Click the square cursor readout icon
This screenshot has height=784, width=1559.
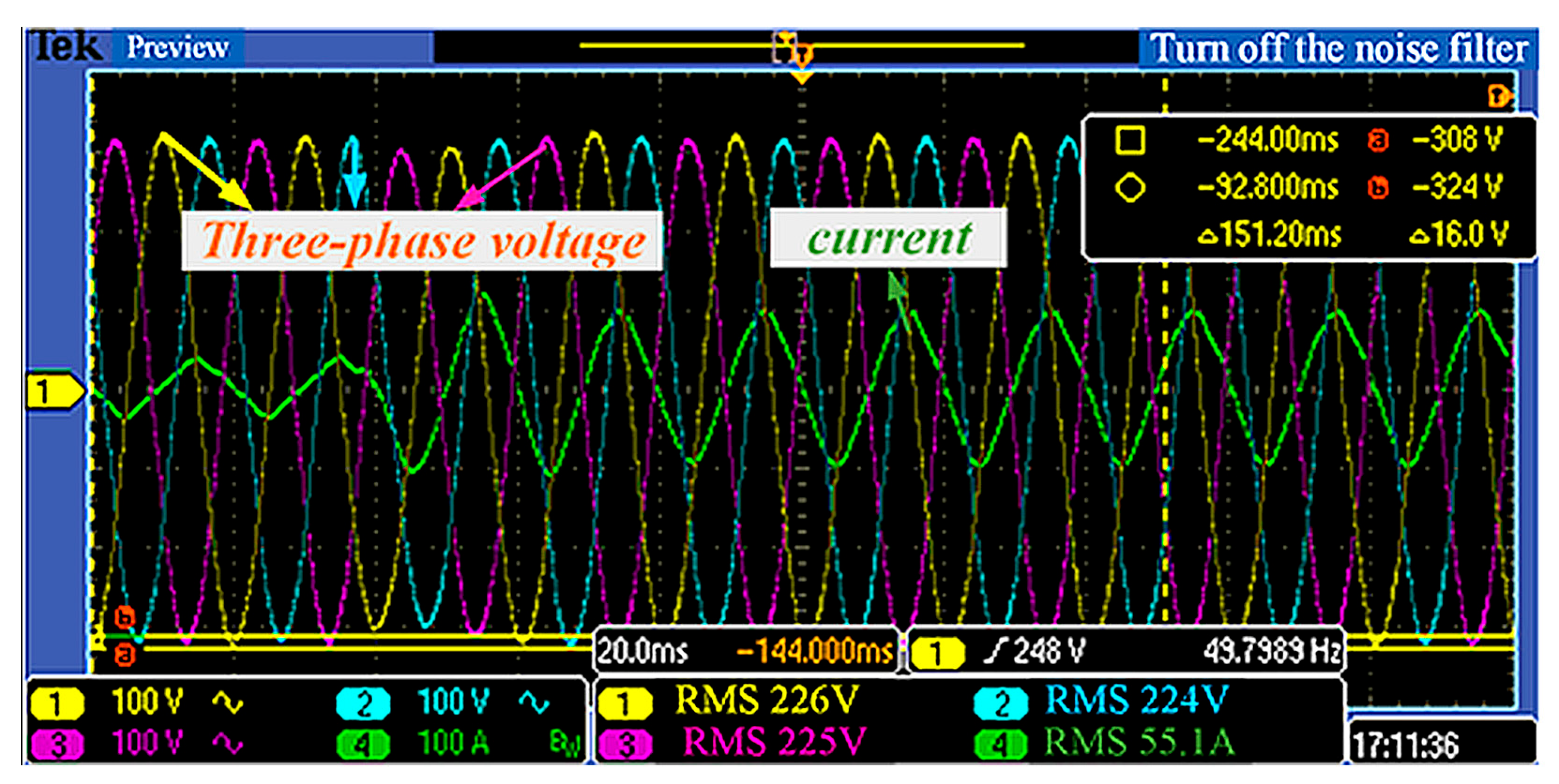point(1130,140)
